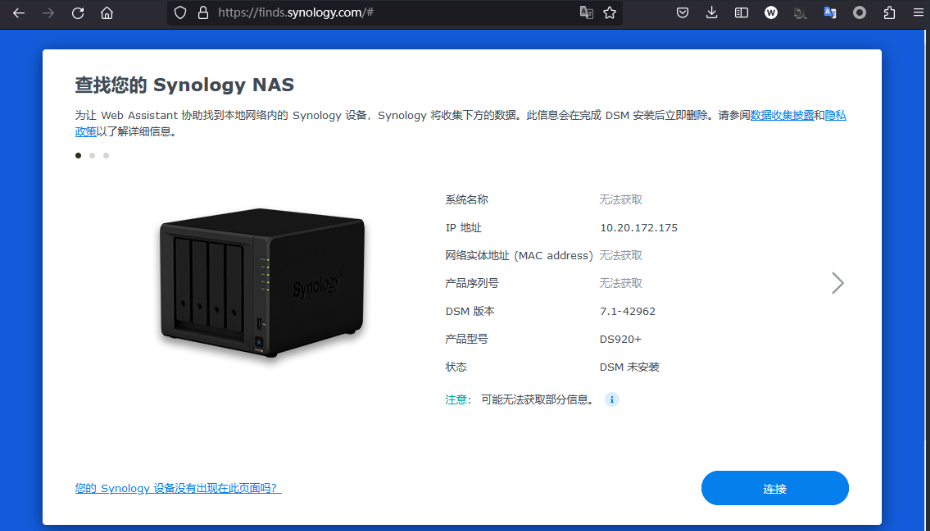Open the 数据收集披露 link
Viewport: 930px width, 531px height.
(782, 115)
